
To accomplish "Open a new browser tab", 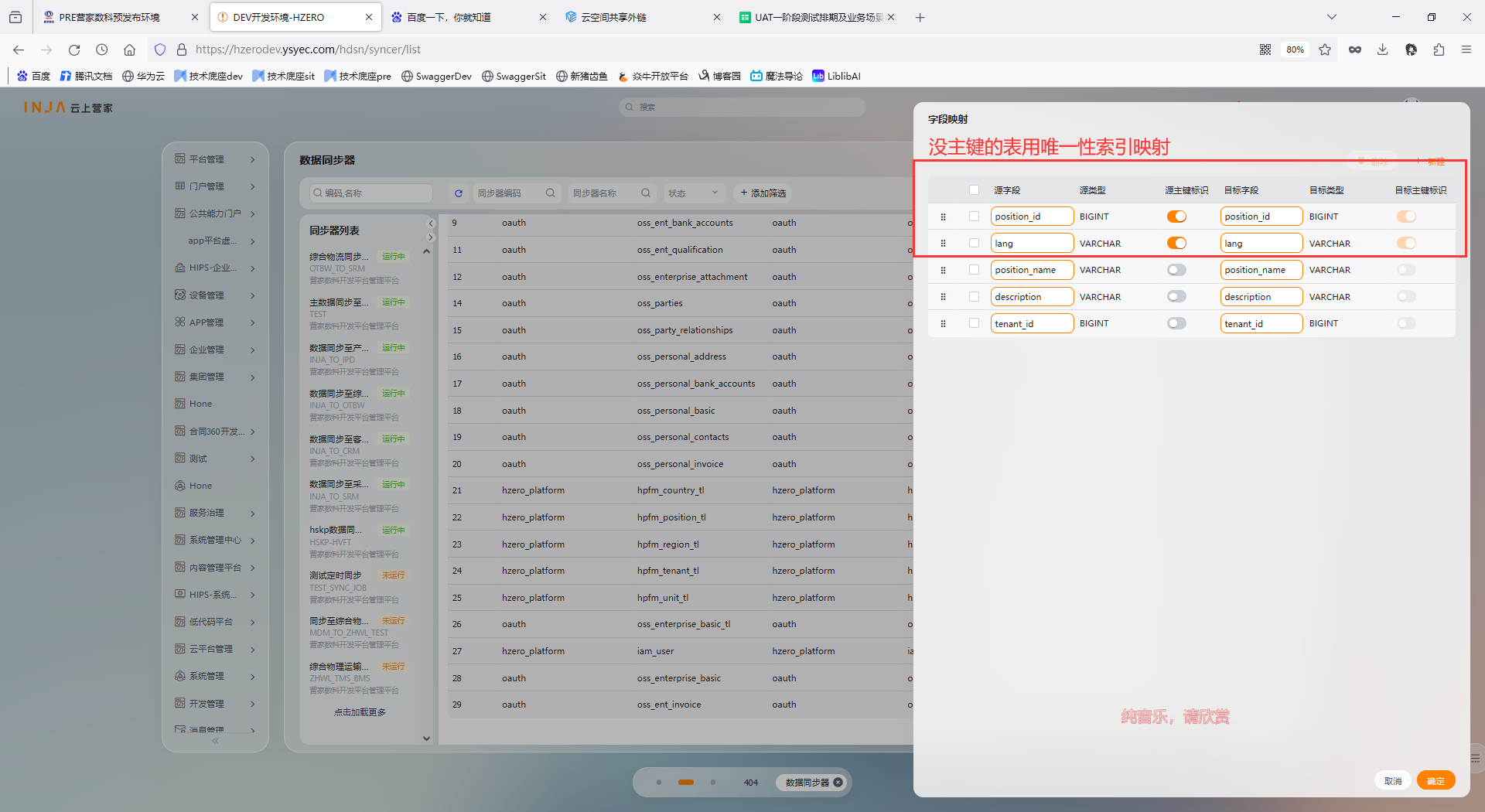I will tap(920, 17).
